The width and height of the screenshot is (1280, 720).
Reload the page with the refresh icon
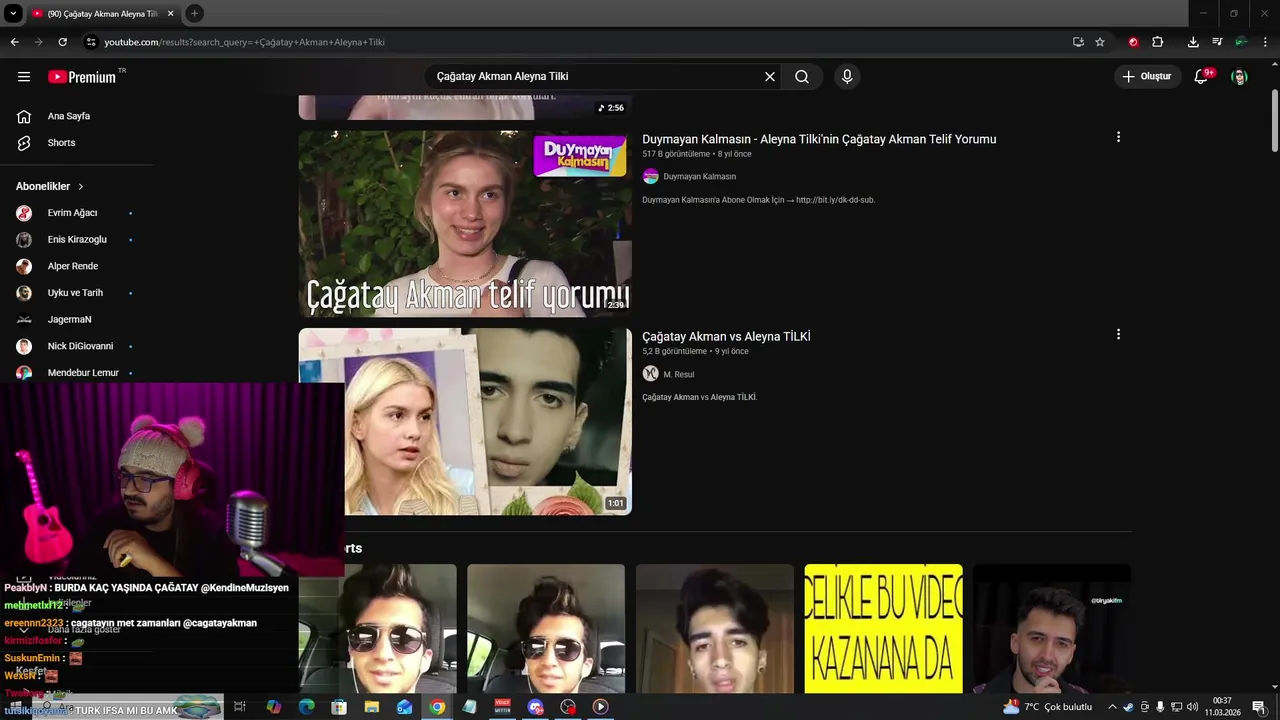pos(62,42)
